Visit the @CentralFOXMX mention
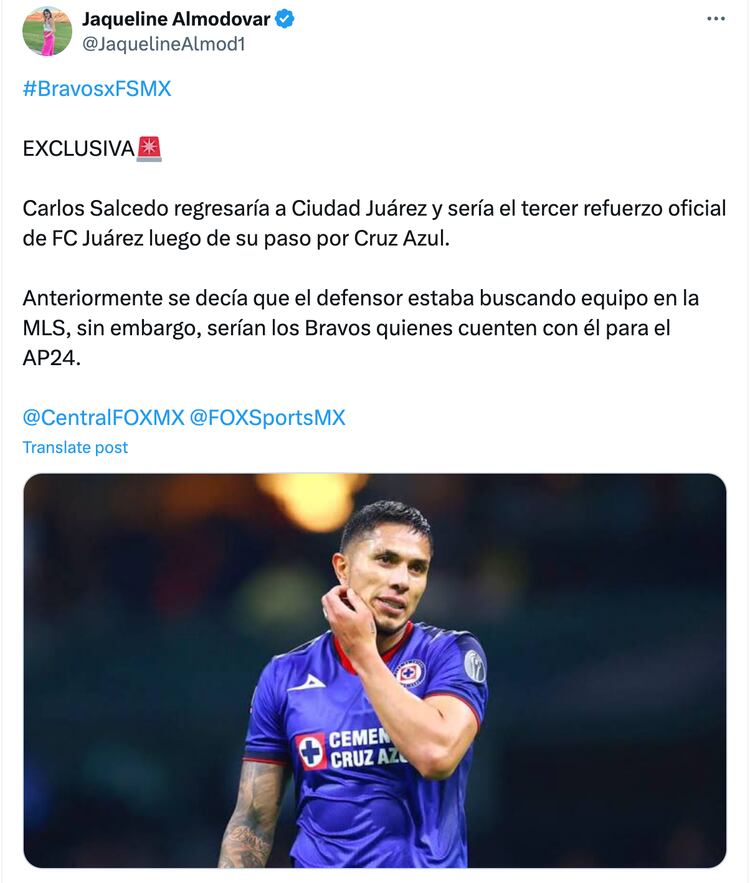Image resolution: width=750 pixels, height=883 pixels. pos(103,417)
